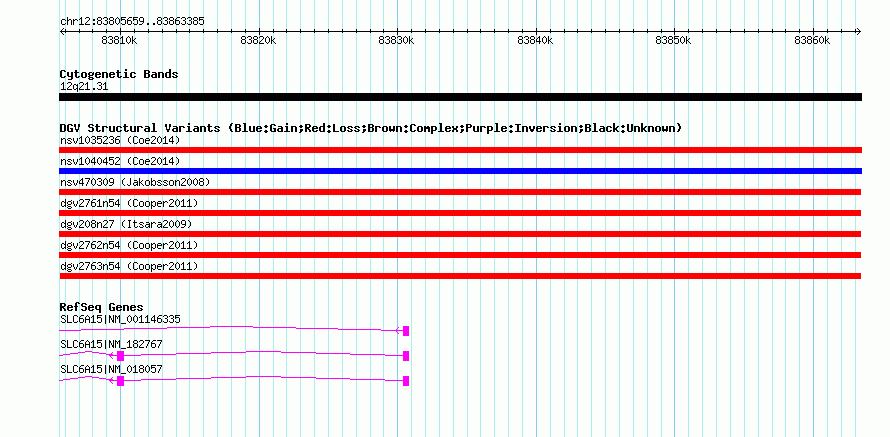Click the exon box of NM_001146335 transcript
This screenshot has width=890, height=437.
point(406,331)
